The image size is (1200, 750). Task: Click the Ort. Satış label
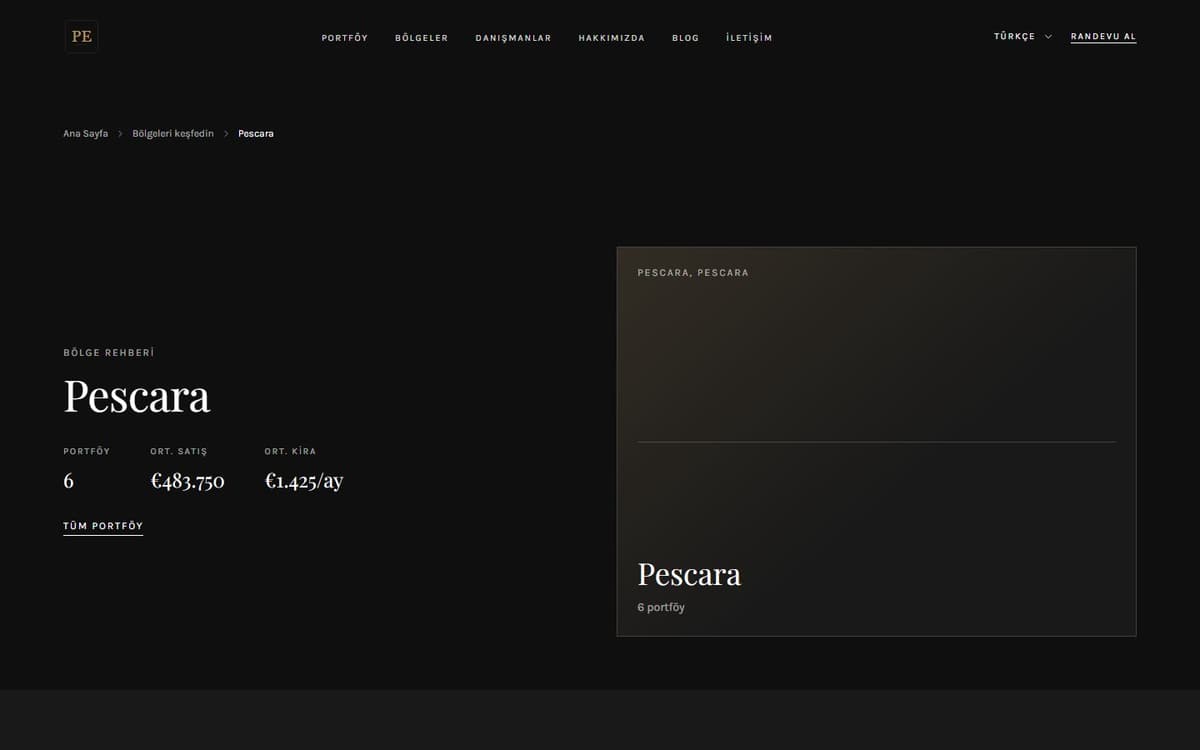tap(179, 451)
